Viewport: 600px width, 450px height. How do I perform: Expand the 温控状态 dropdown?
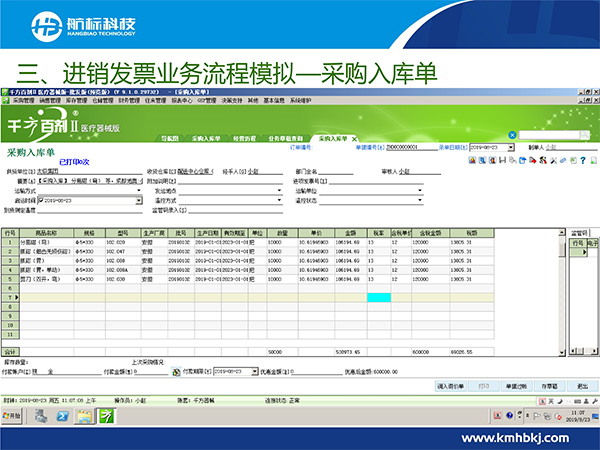coord(420,200)
